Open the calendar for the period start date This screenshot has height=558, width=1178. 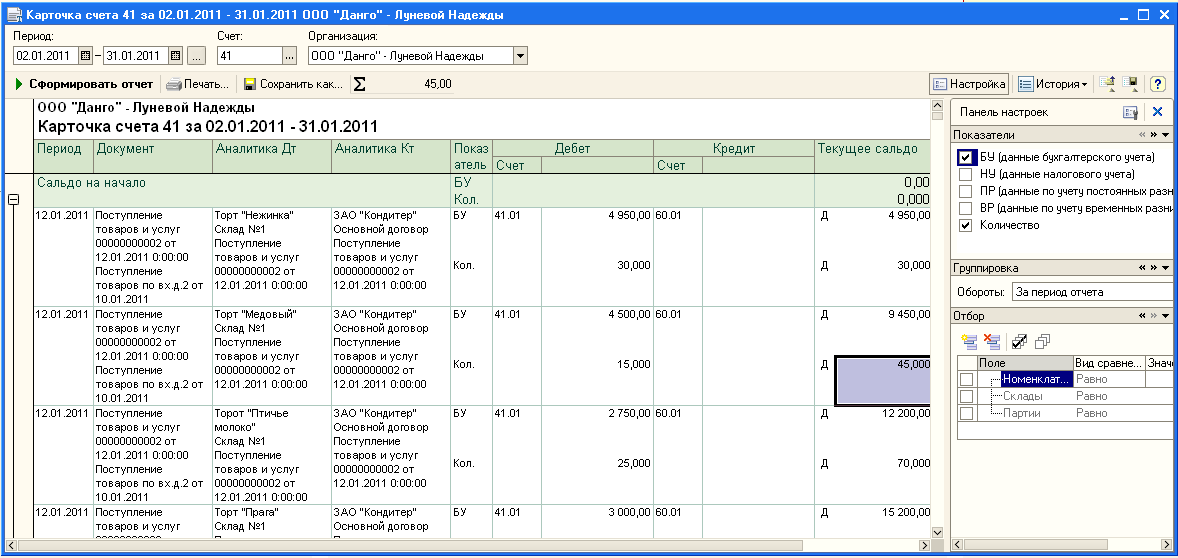[x=85, y=56]
